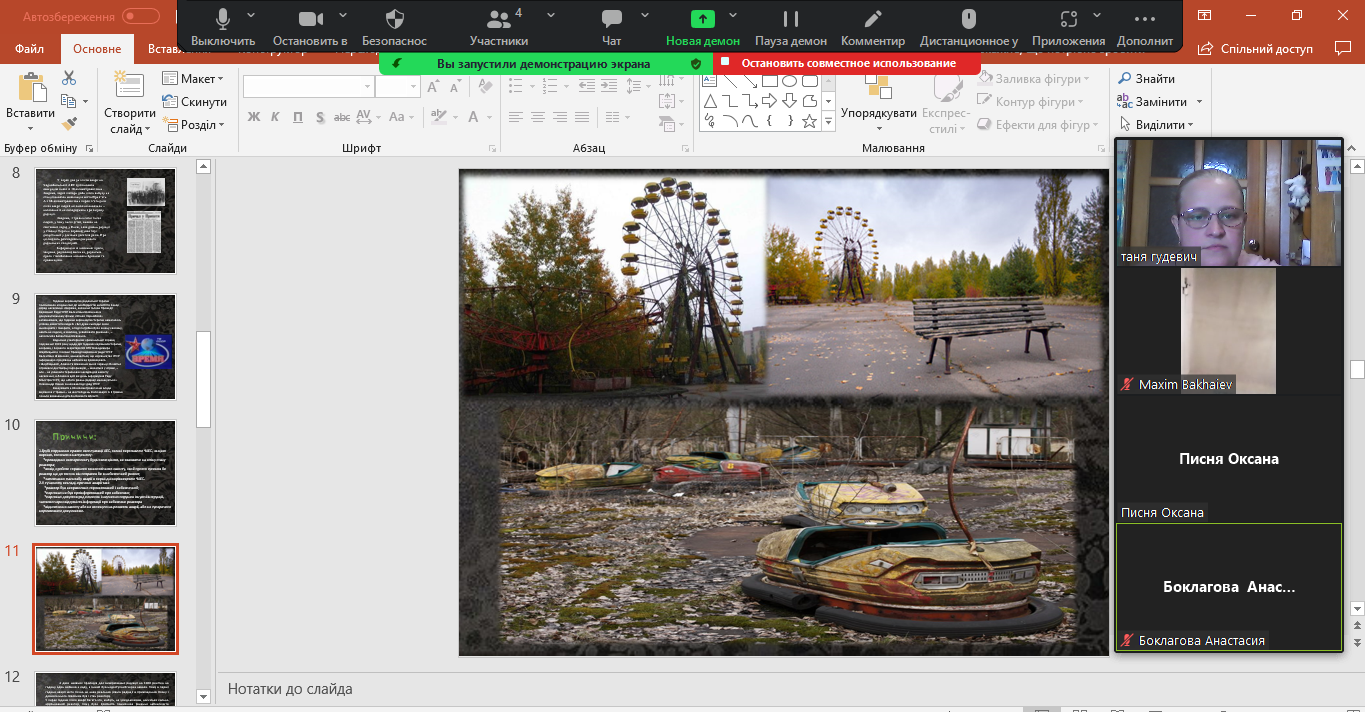Toggle the AutoSave switch

pos(140,16)
